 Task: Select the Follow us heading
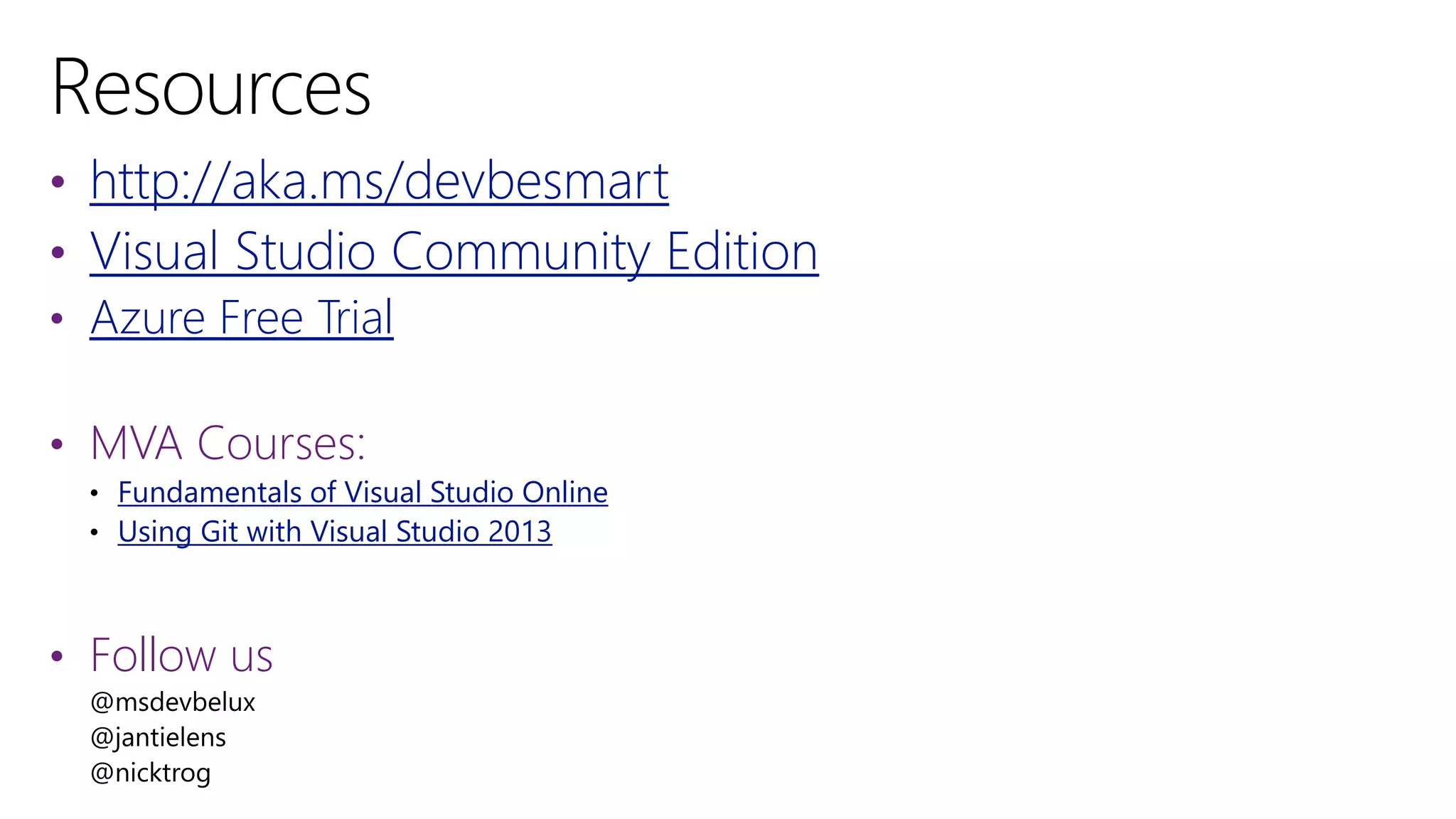[x=181, y=655]
